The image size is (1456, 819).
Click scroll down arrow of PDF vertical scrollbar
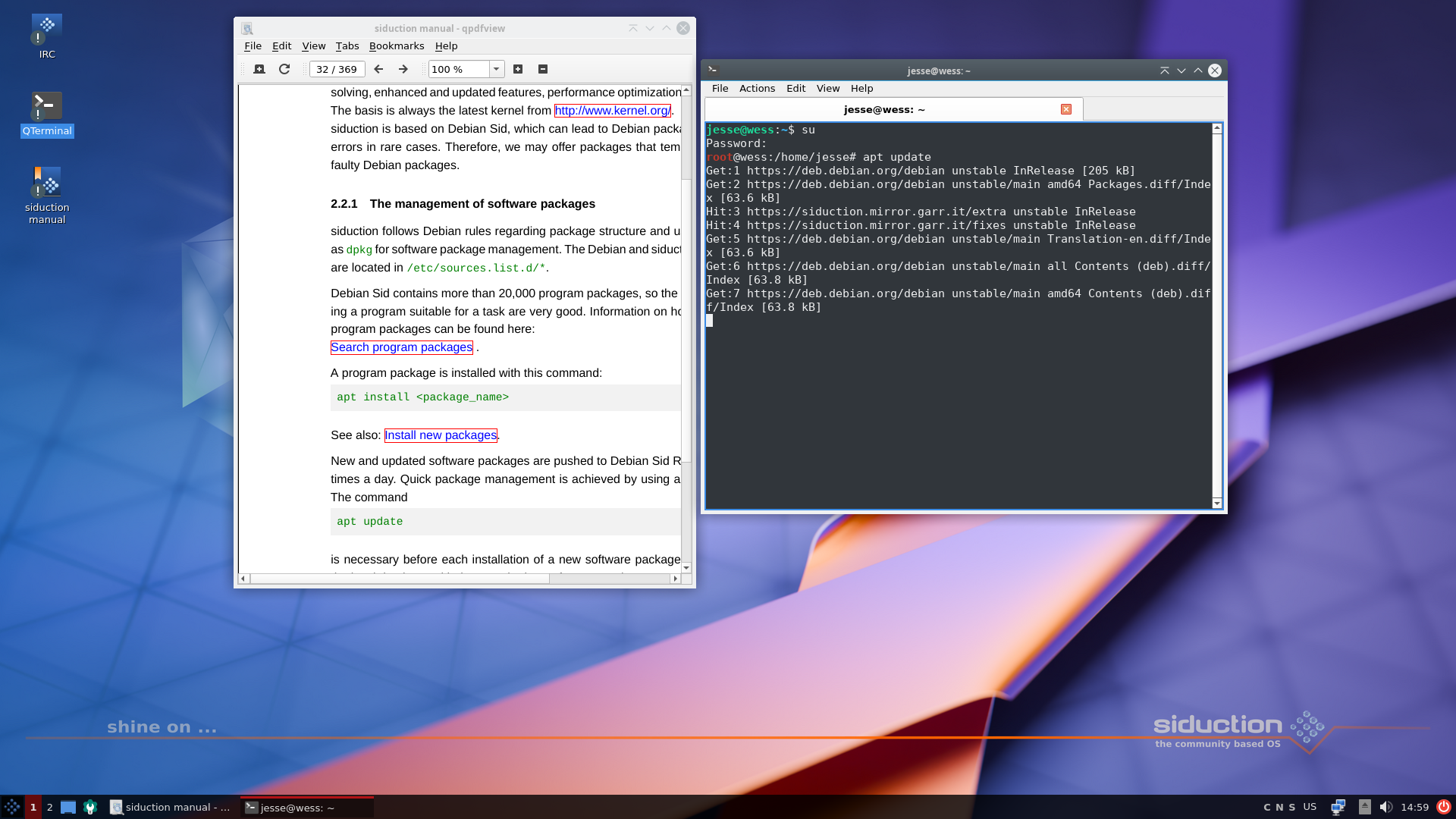(x=686, y=567)
